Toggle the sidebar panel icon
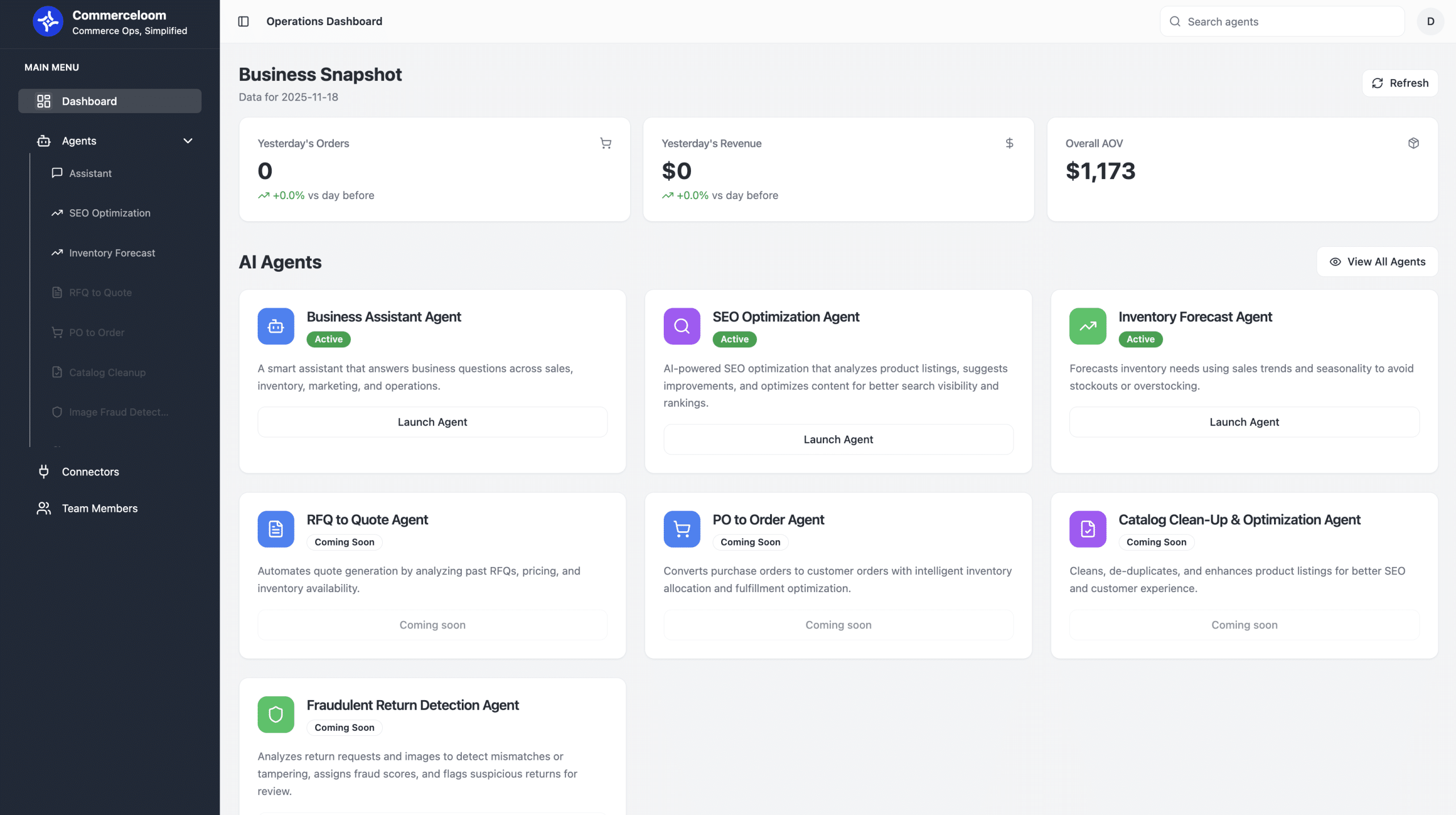 click(243, 22)
